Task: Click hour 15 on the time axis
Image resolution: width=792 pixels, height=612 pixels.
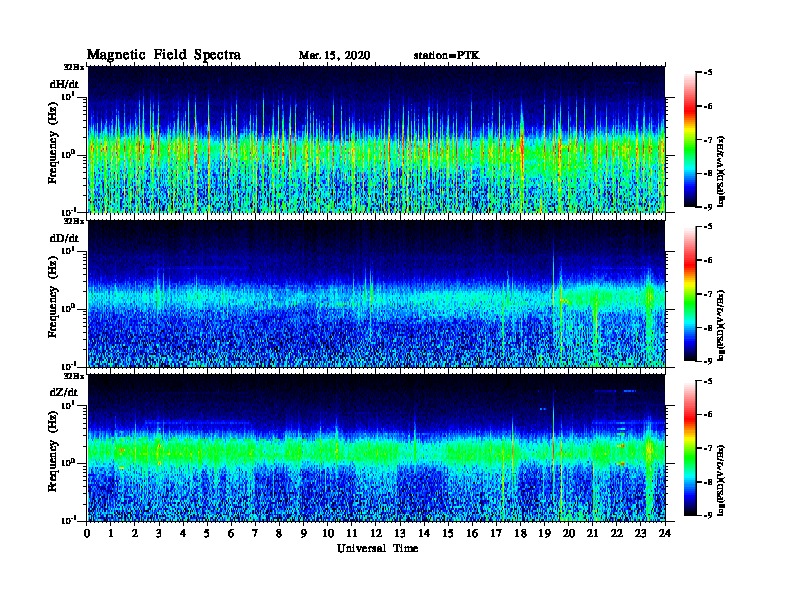Action: [448, 533]
